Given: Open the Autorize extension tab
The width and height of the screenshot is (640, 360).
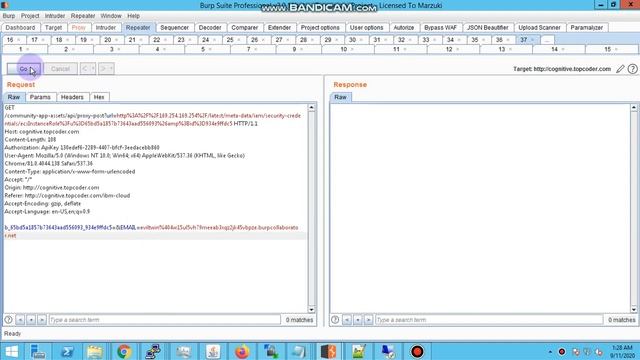Looking at the screenshot, I should pos(404,27).
